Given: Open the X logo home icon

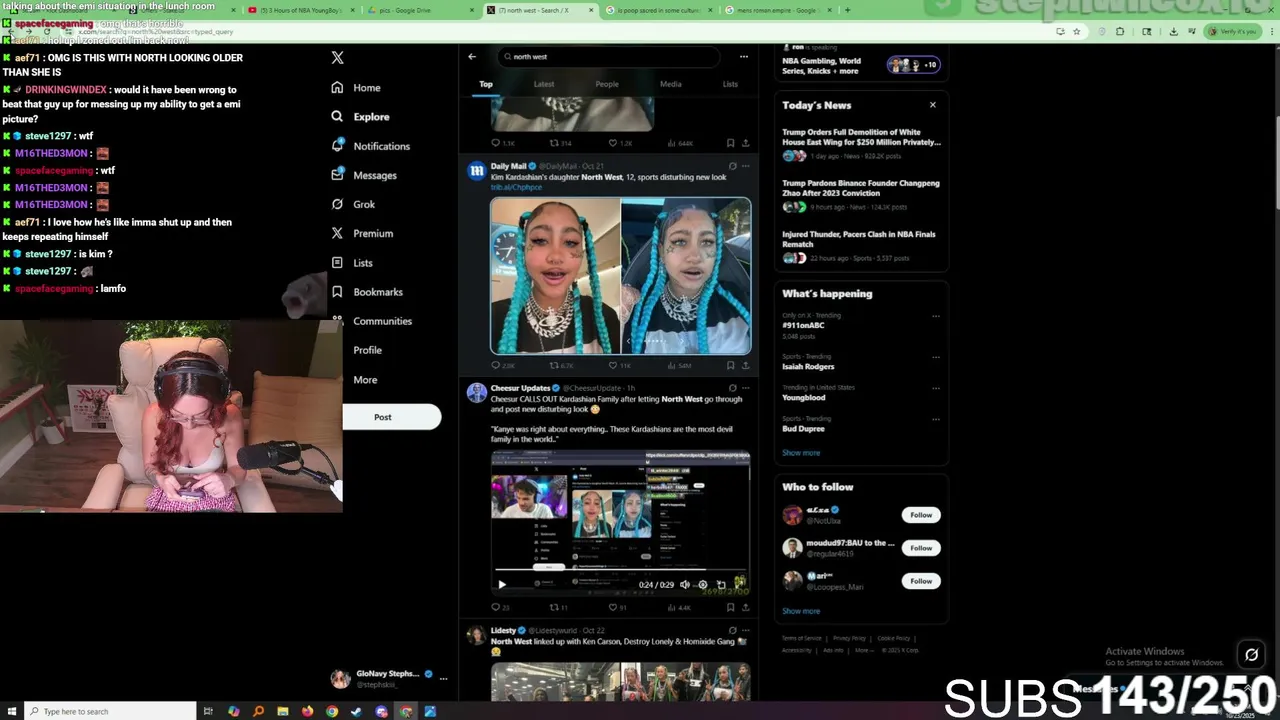Looking at the screenshot, I should tap(338, 58).
